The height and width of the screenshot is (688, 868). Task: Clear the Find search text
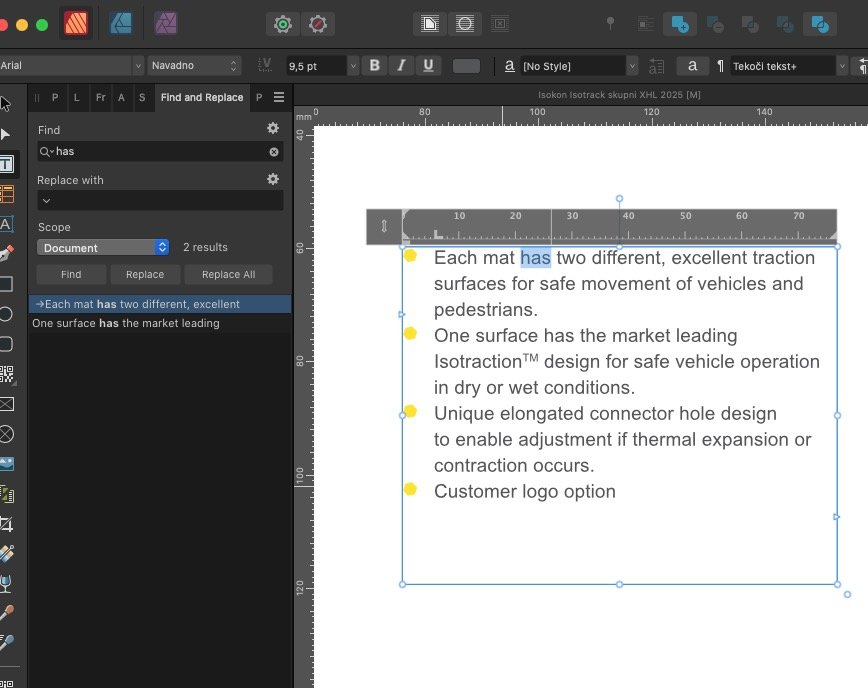pos(274,152)
